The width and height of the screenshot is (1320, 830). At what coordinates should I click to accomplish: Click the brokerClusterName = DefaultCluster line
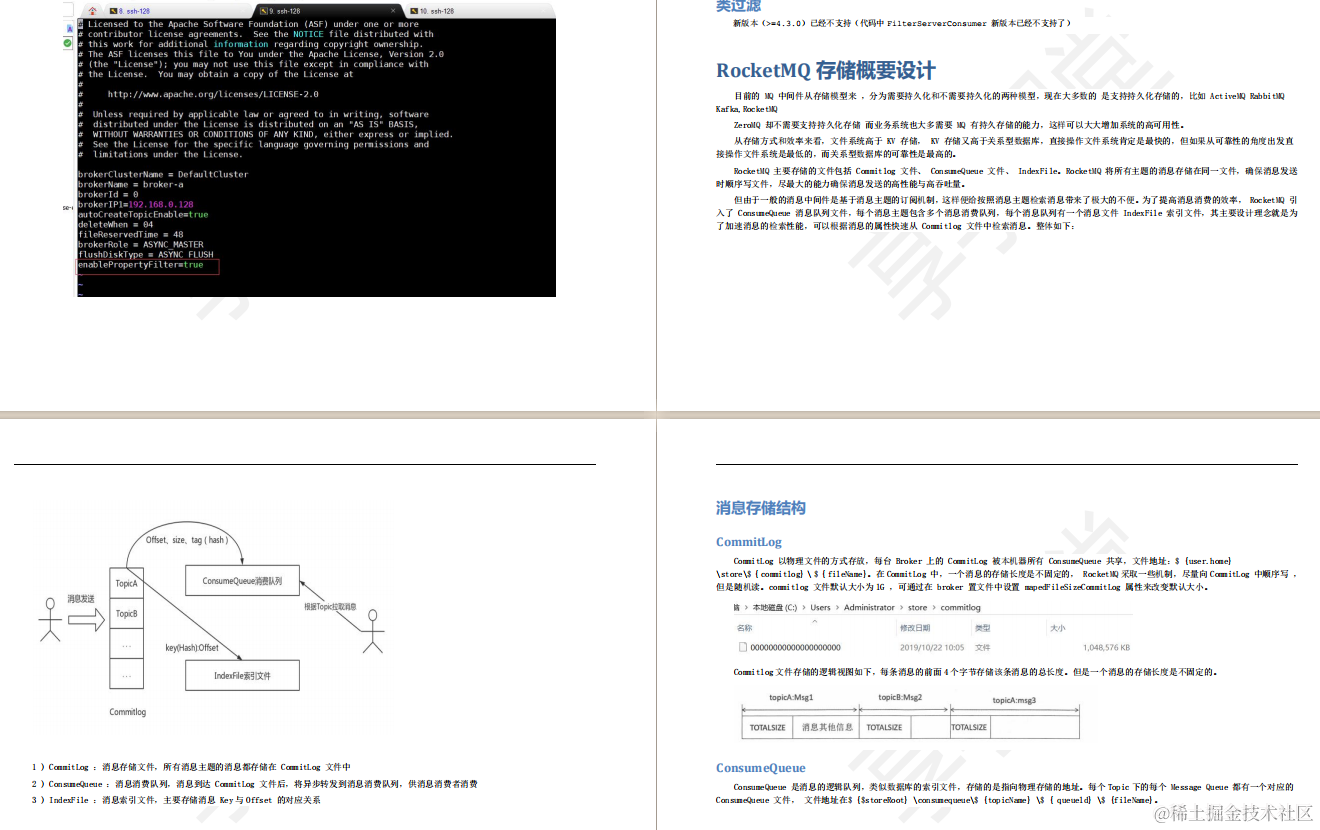coord(163,174)
